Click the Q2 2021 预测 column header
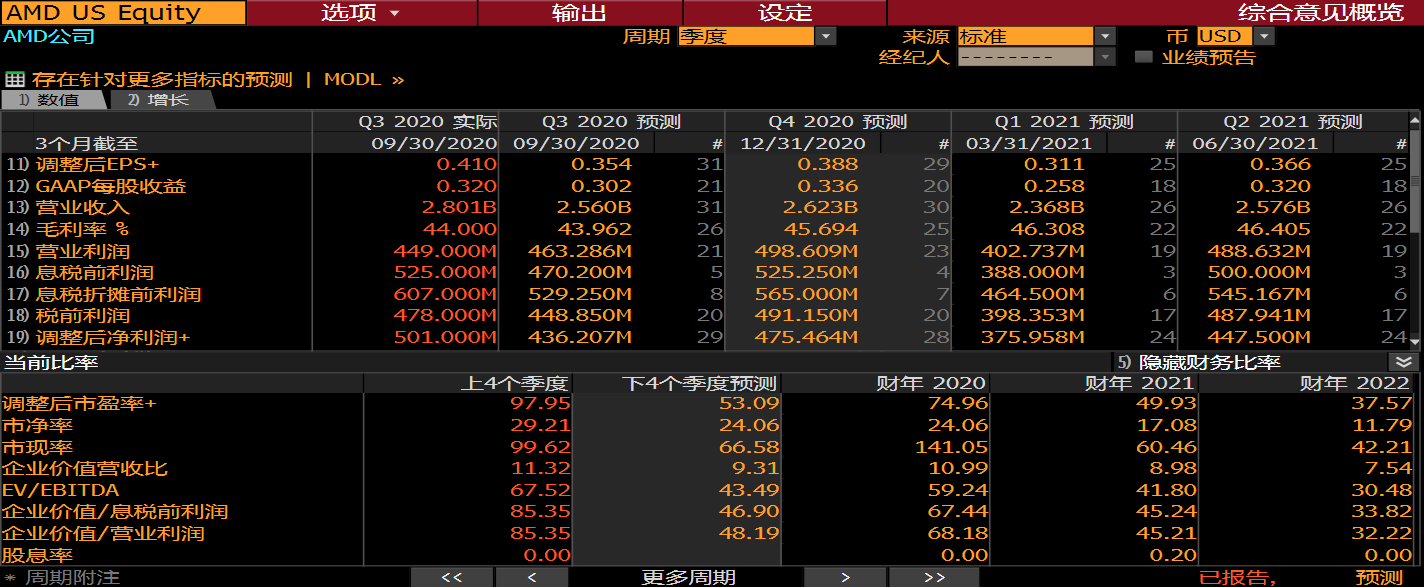The width and height of the screenshot is (1424, 587). pyautogui.click(x=1292, y=122)
